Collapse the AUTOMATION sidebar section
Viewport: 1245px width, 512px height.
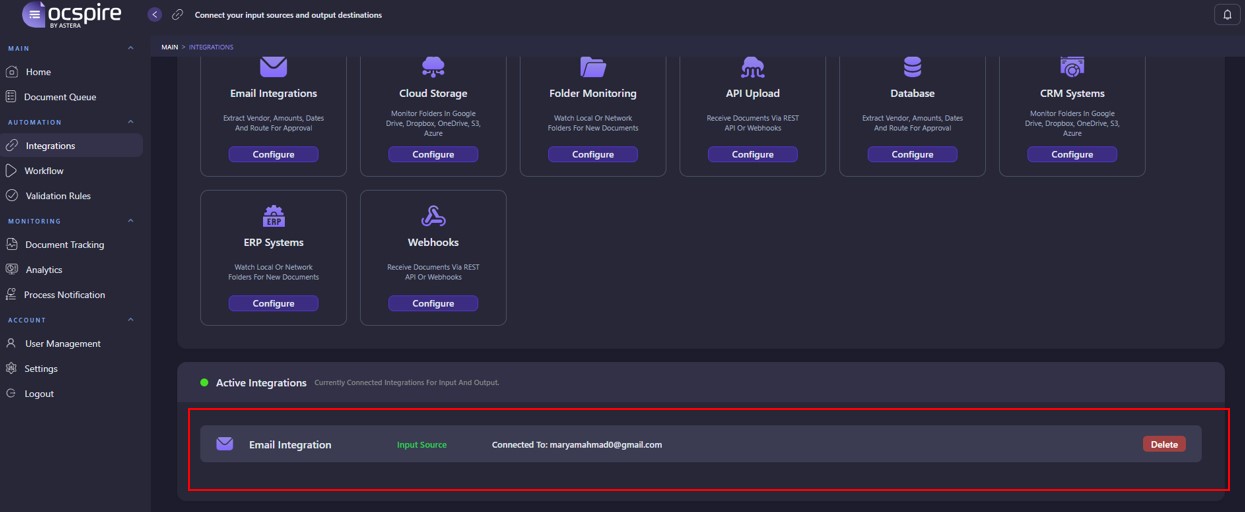[x=131, y=122]
